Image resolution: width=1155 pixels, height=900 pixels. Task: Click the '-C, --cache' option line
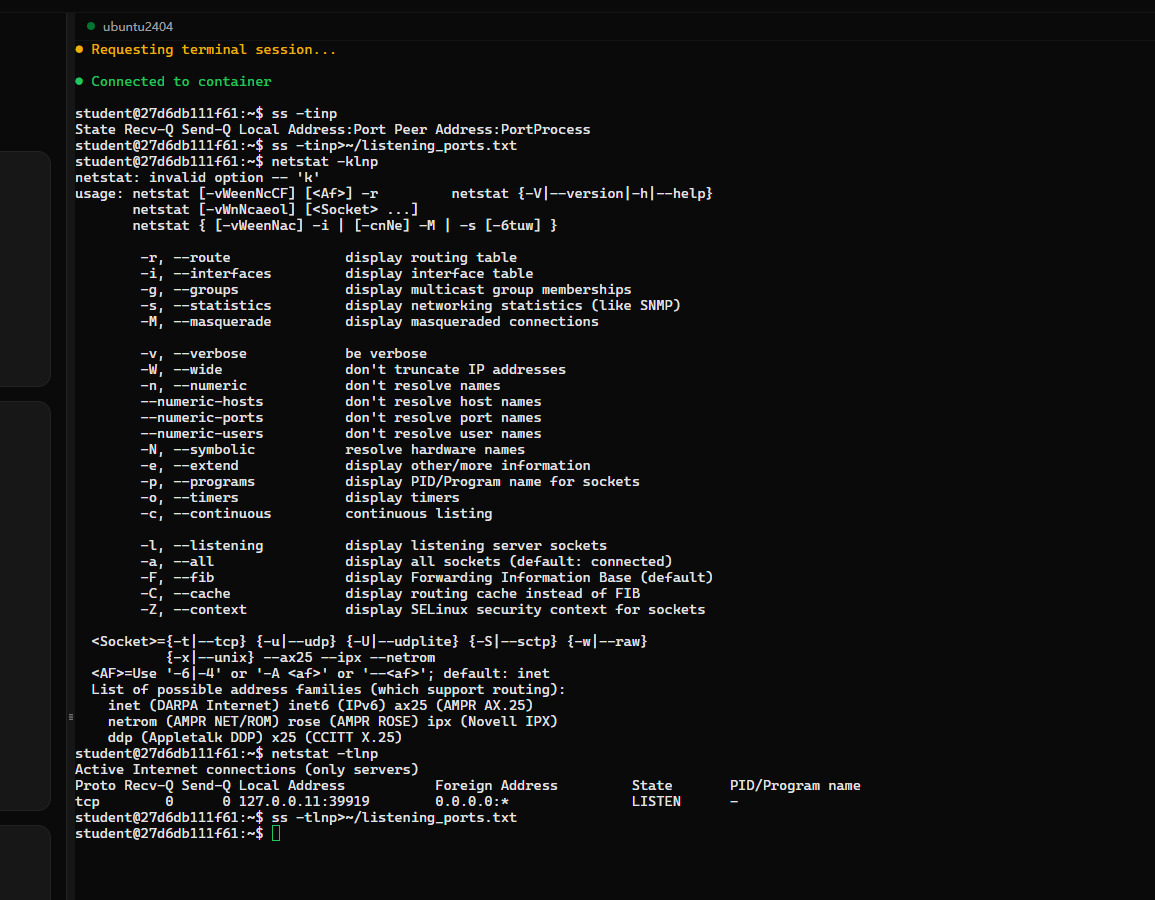tap(390, 594)
